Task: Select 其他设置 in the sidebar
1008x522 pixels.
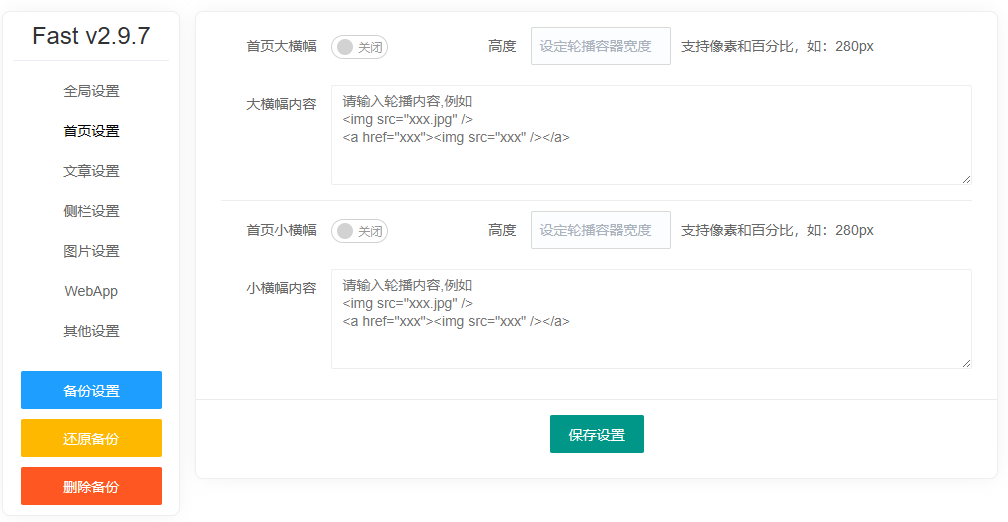Action: [91, 331]
